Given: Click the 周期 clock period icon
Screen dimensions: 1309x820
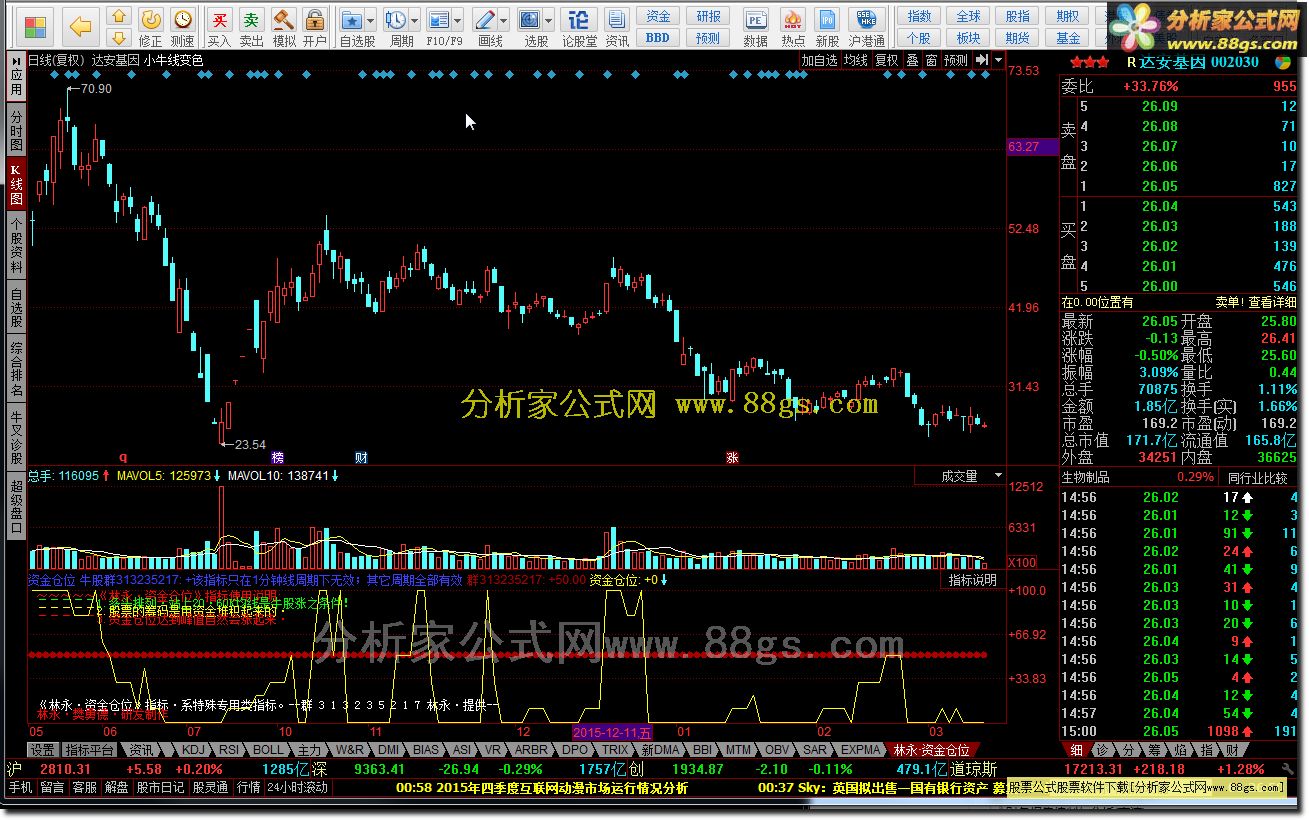Looking at the screenshot, I should 395,20.
